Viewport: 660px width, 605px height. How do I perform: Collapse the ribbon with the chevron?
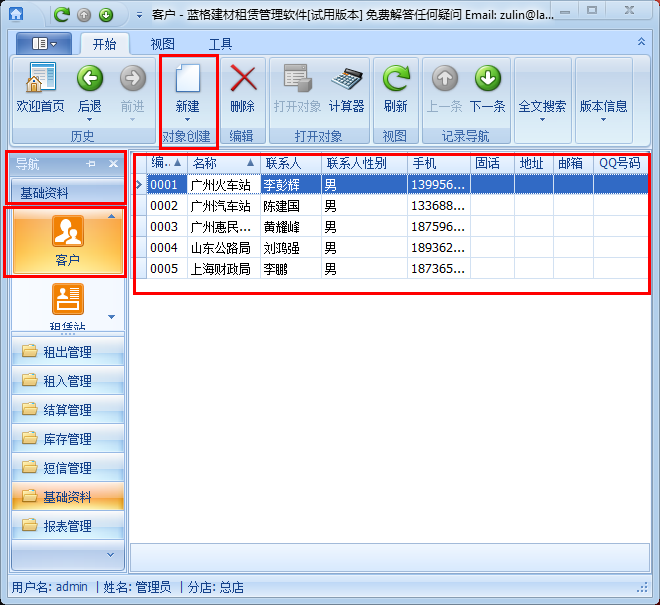point(641,42)
